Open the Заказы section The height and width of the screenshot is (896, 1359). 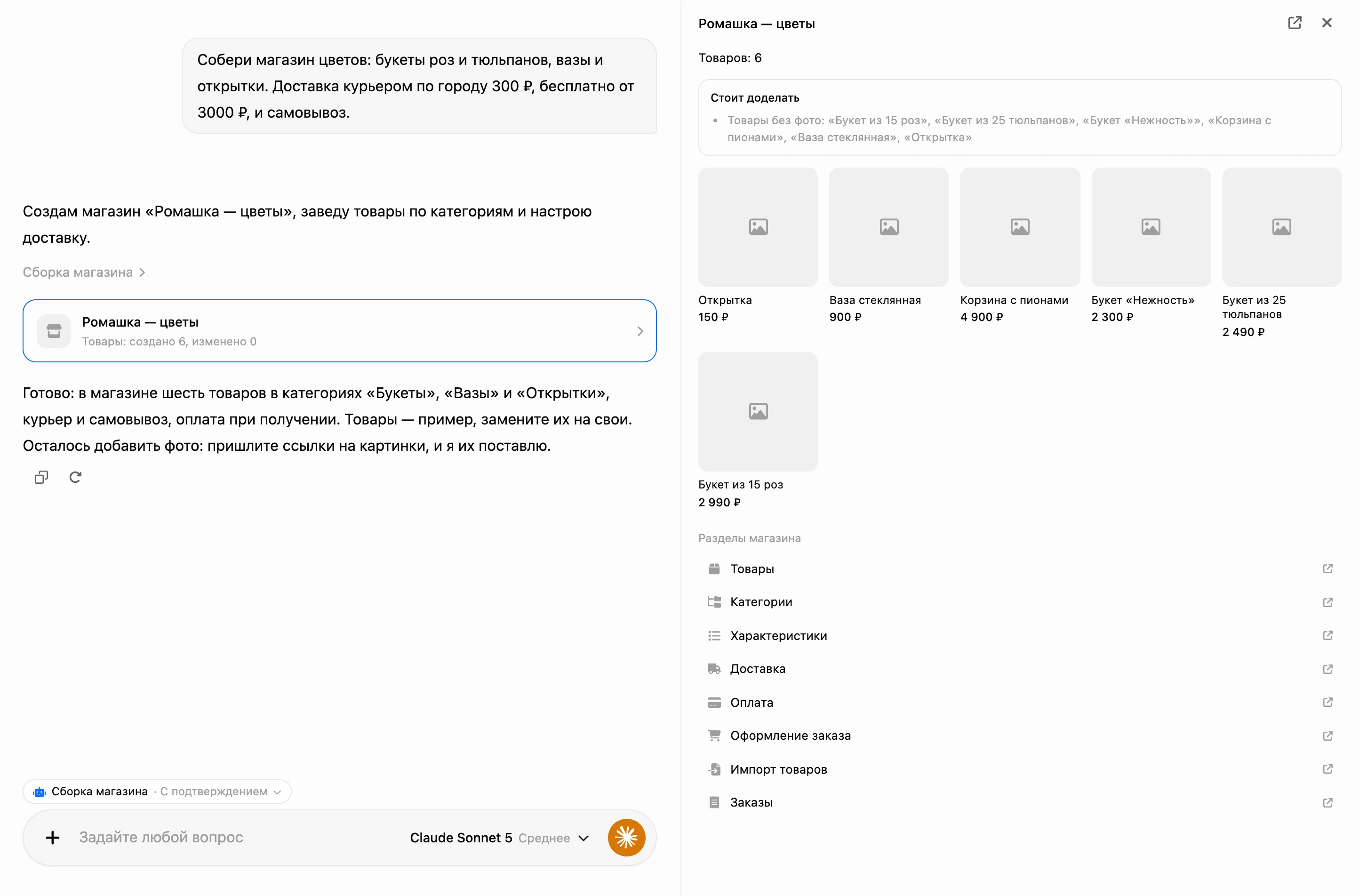pos(1020,802)
